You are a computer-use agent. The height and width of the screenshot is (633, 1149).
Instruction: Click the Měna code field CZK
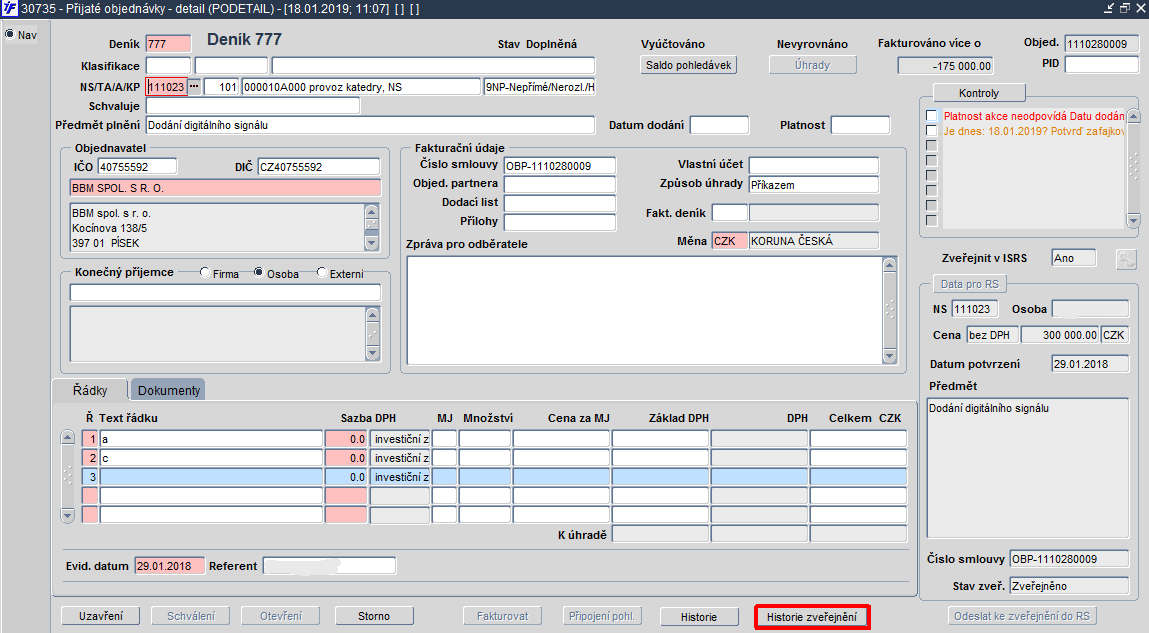(730, 241)
